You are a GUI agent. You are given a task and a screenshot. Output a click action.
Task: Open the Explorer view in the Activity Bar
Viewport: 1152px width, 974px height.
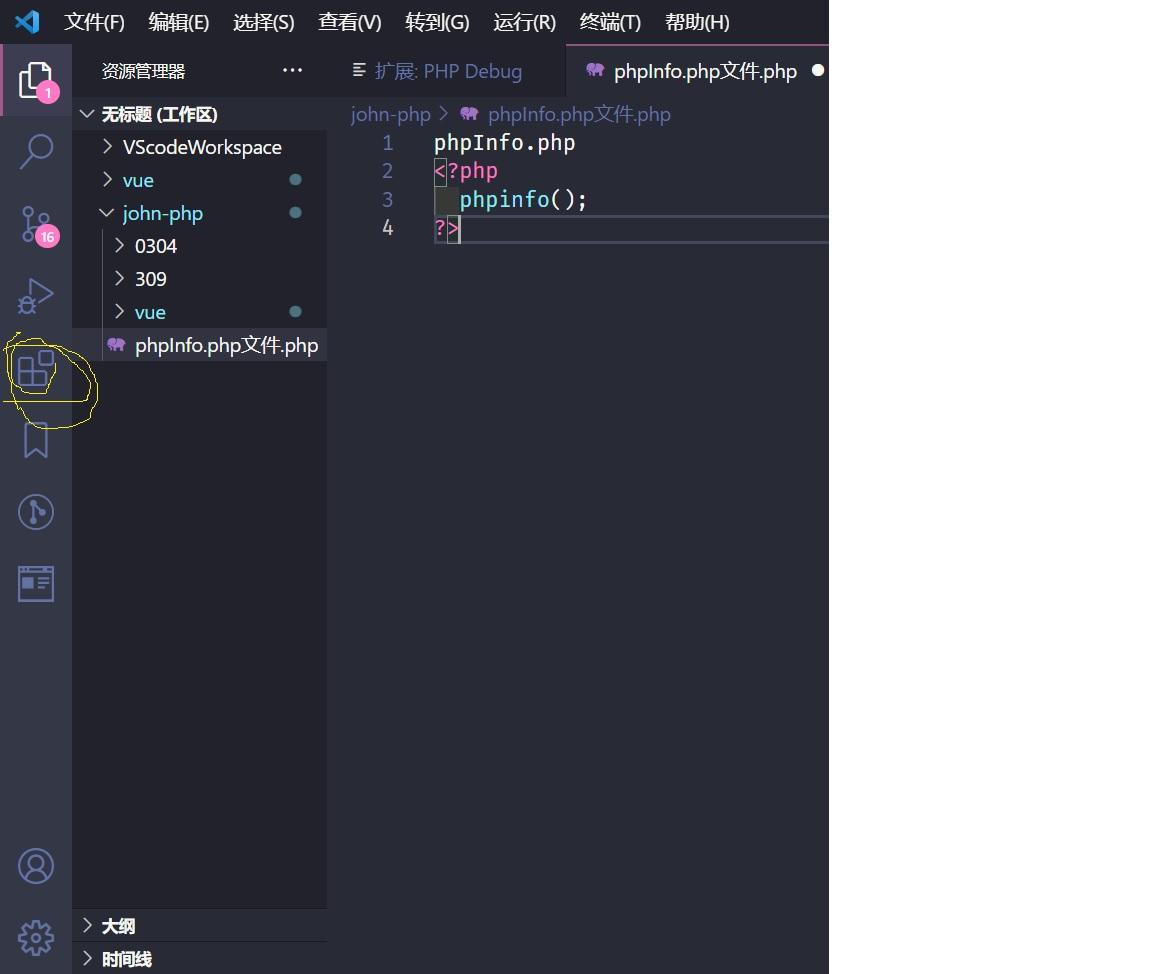(36, 78)
